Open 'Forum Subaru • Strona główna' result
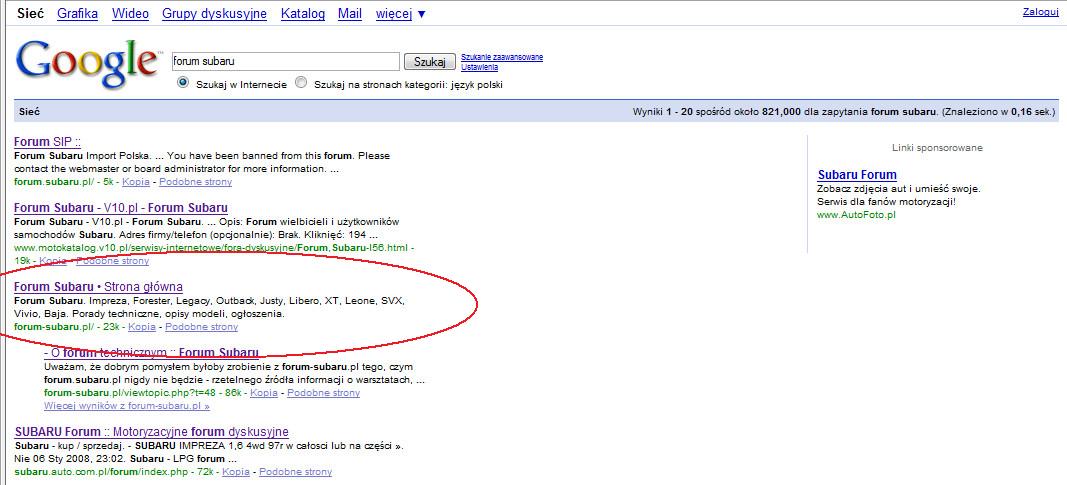This screenshot has width=1067, height=485. pos(98,287)
